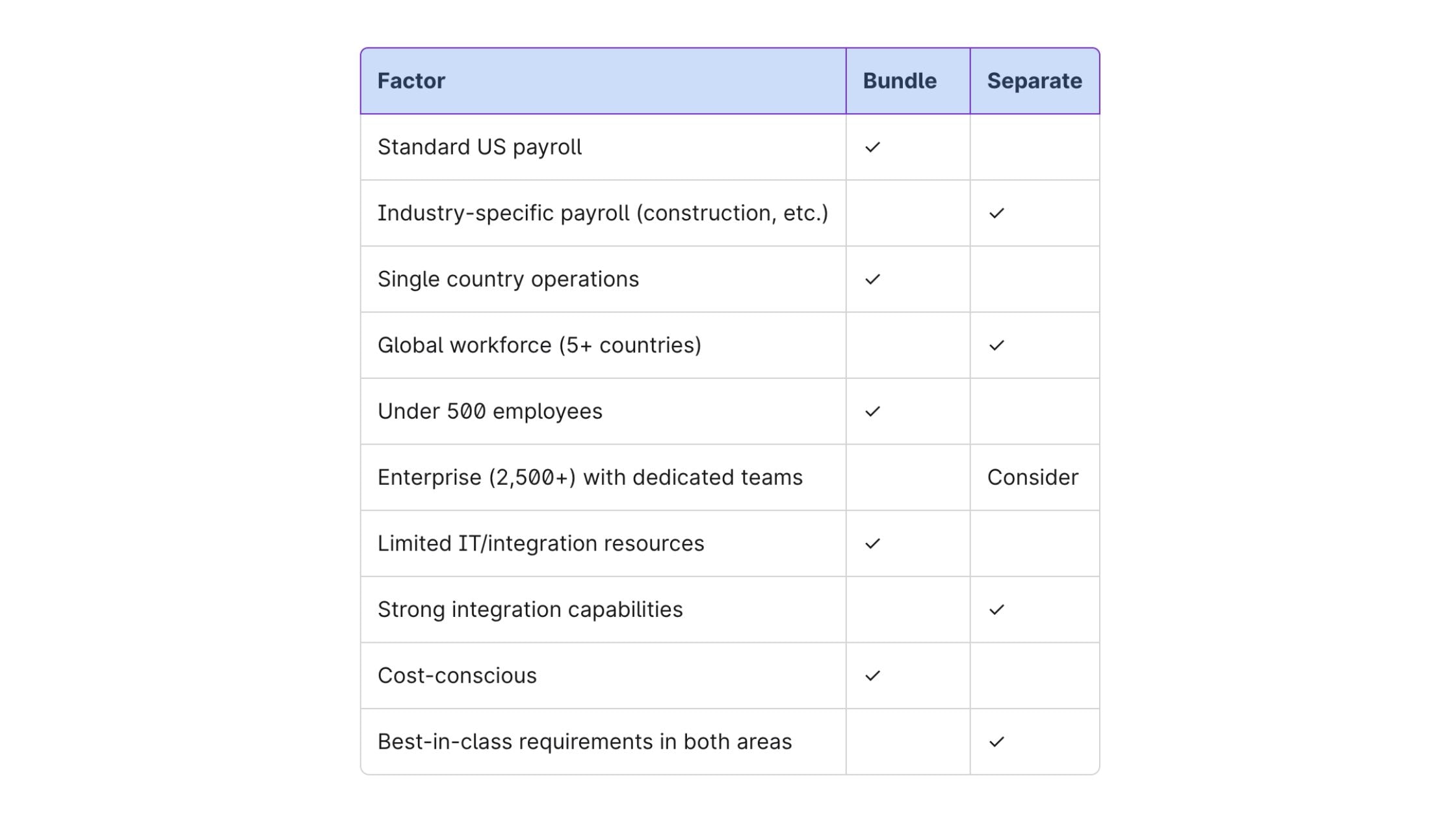Click the Cost-conscious factor cell
Viewport: 1456px width, 819px height.
[x=603, y=676]
